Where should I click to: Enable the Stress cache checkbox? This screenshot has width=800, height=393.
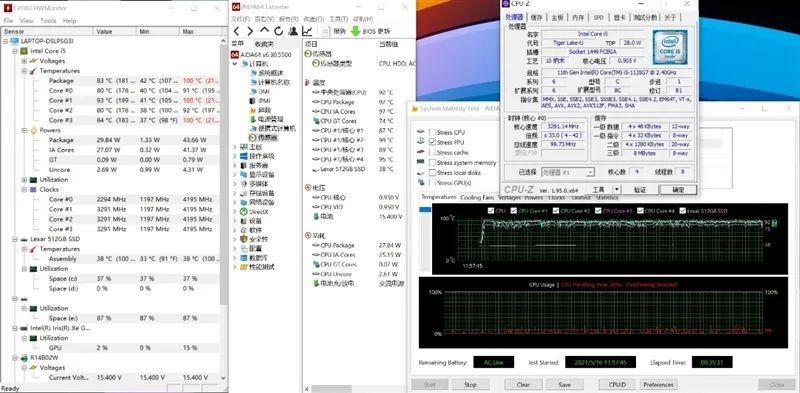(x=432, y=153)
